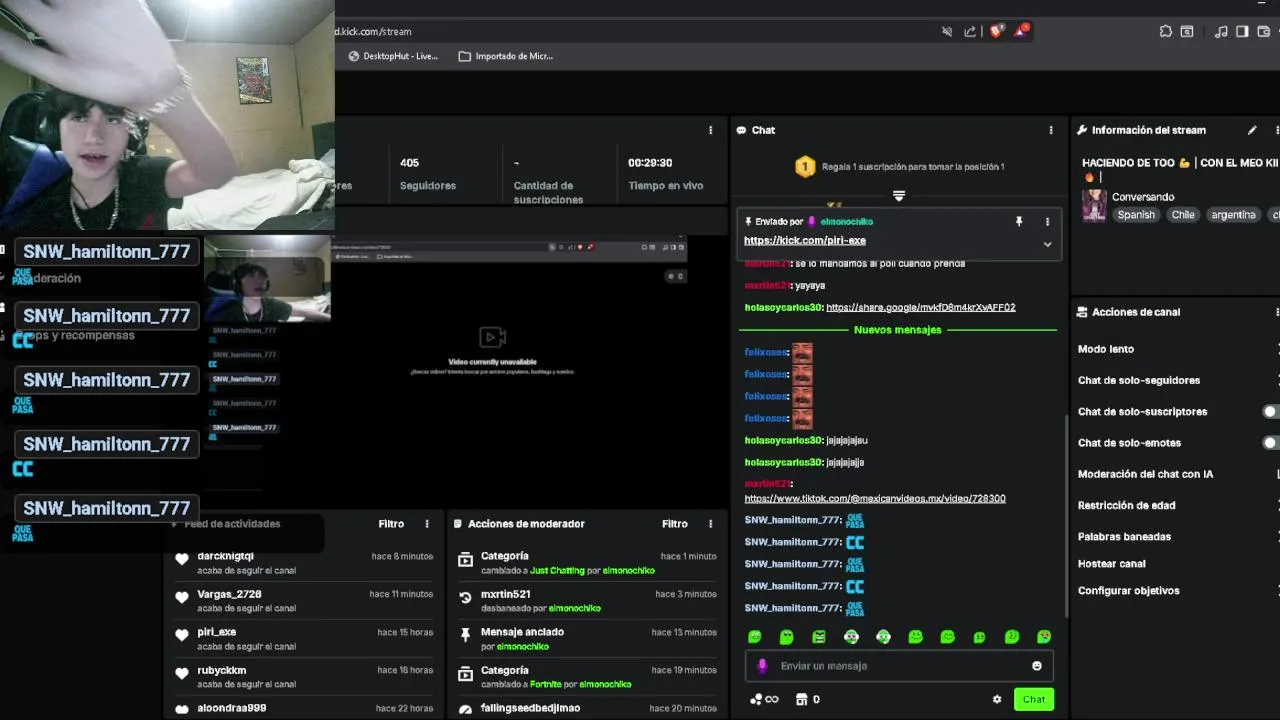Toggle Chat de solo-emotes switch

(x=1270, y=443)
